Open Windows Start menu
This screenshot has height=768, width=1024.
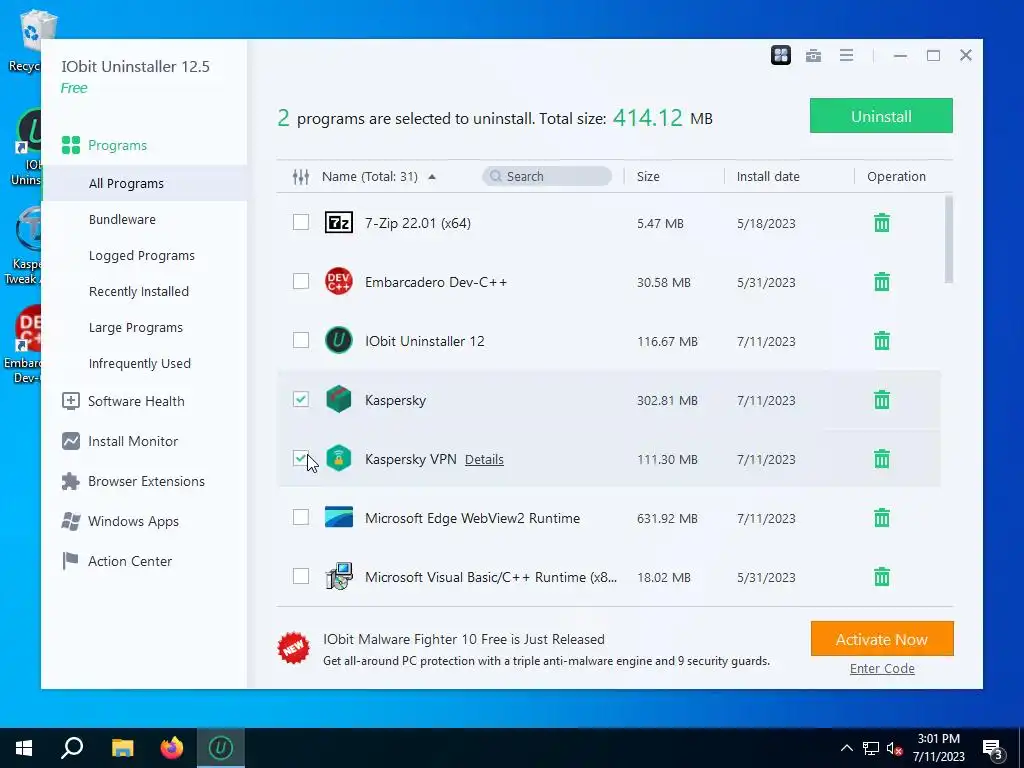(x=24, y=748)
